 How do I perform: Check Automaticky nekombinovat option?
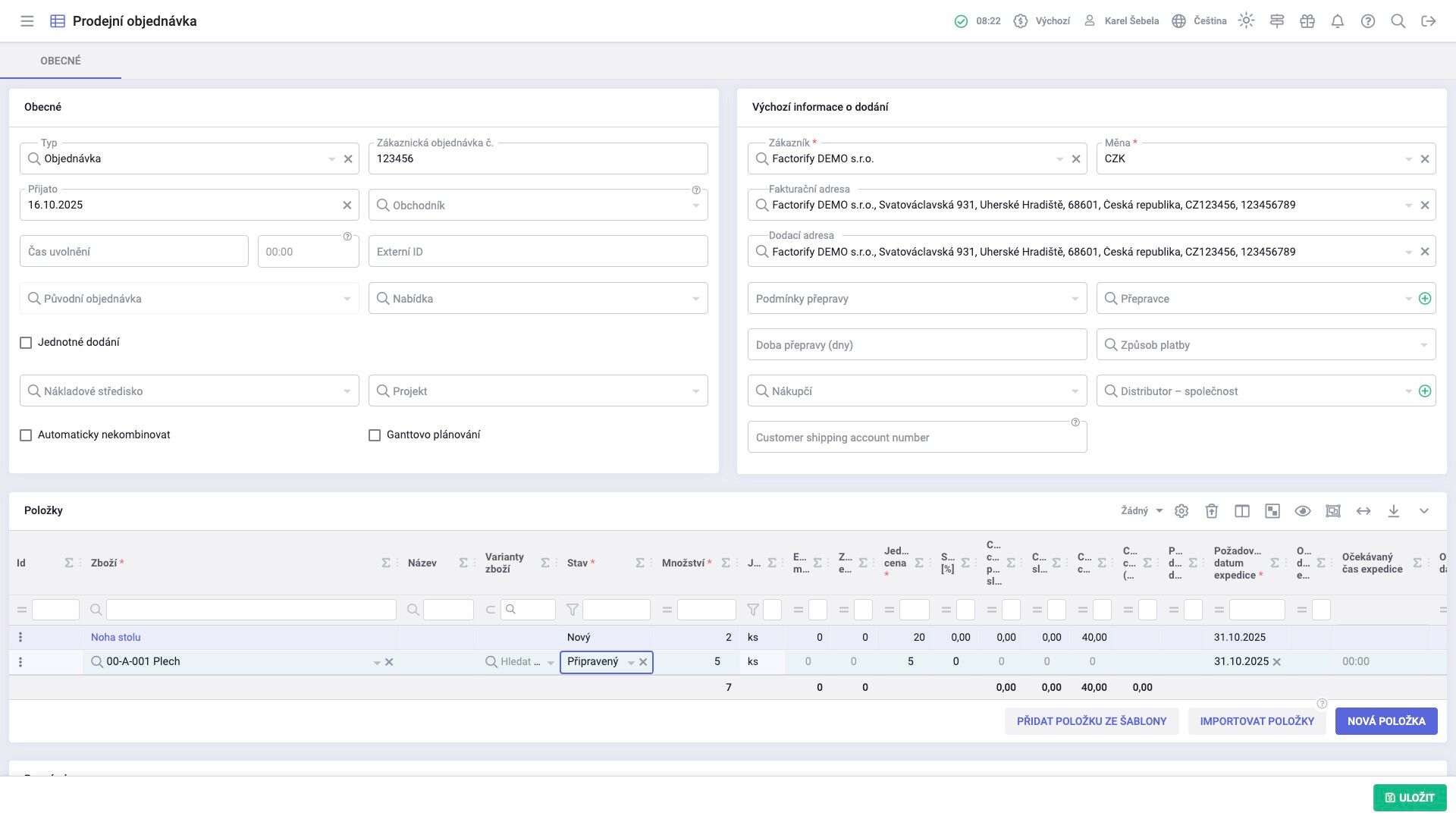click(26, 435)
